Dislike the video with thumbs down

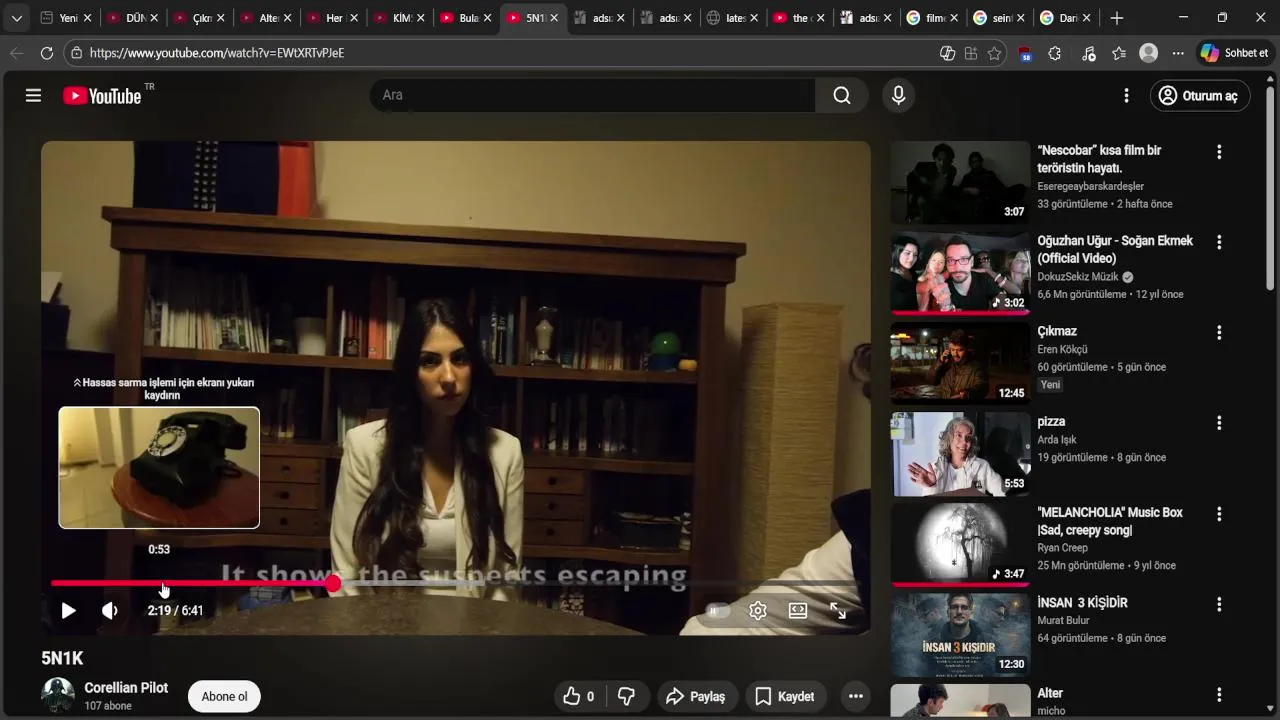point(627,696)
